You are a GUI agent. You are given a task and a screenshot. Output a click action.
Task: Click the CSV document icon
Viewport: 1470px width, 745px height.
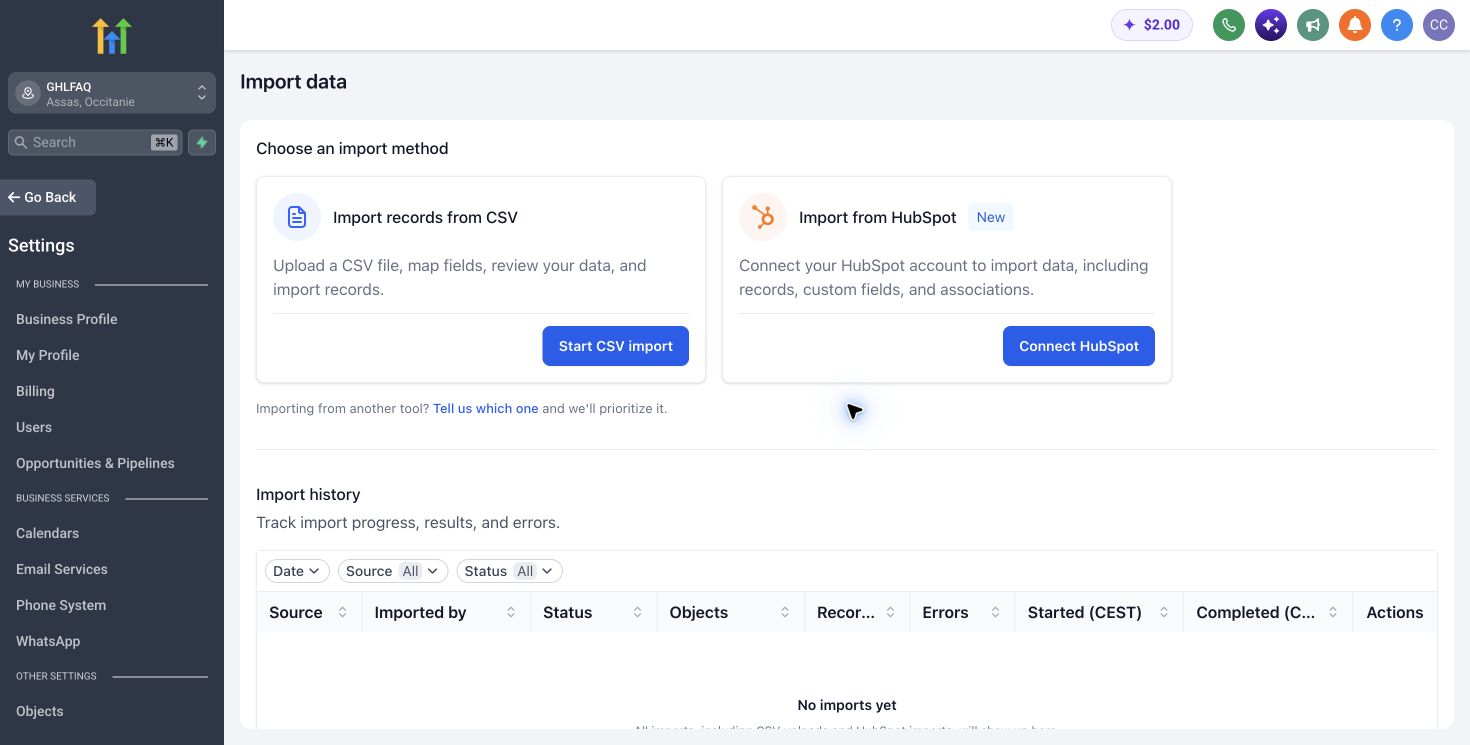[x=297, y=217]
